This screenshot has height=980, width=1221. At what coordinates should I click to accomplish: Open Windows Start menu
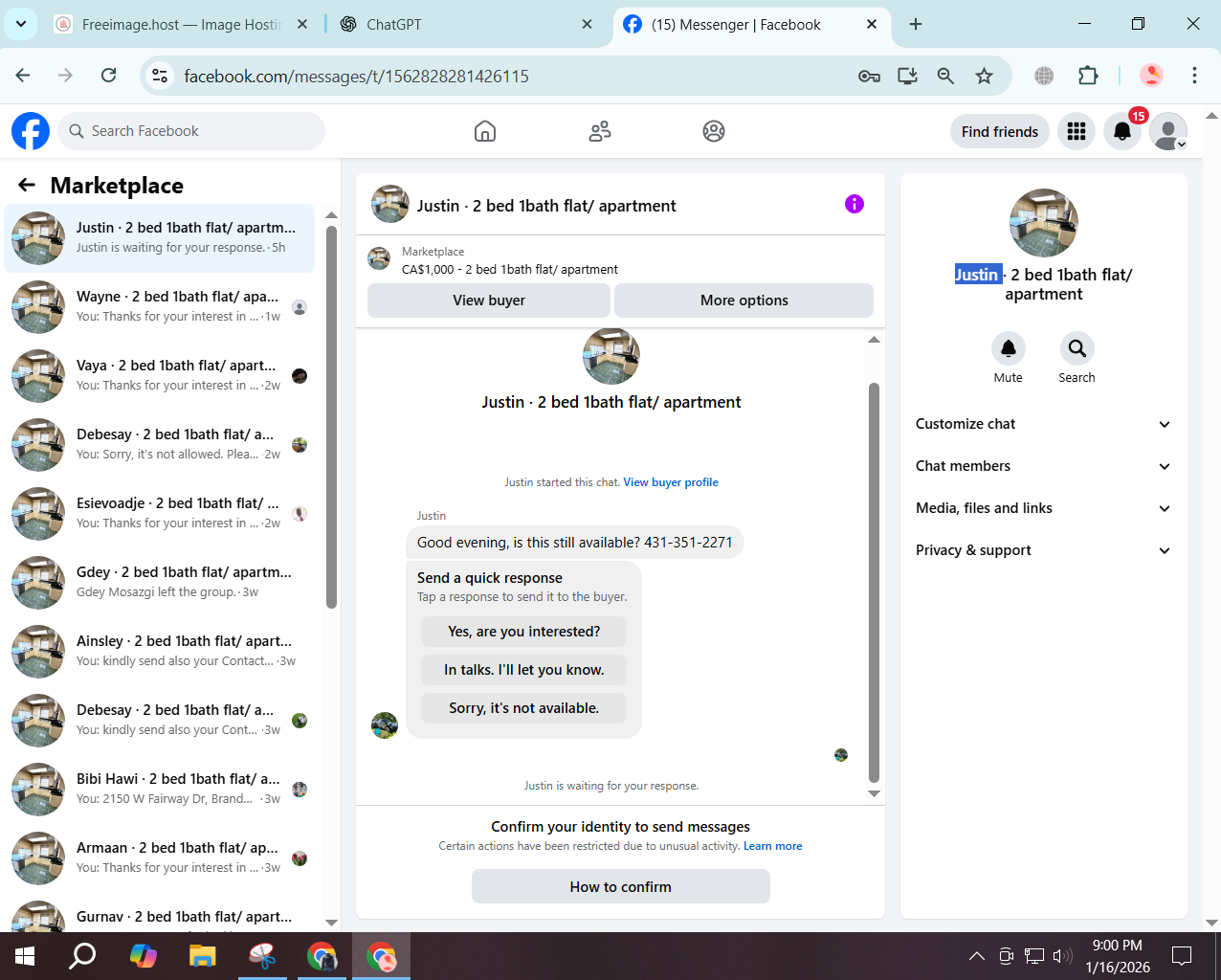coord(25,955)
